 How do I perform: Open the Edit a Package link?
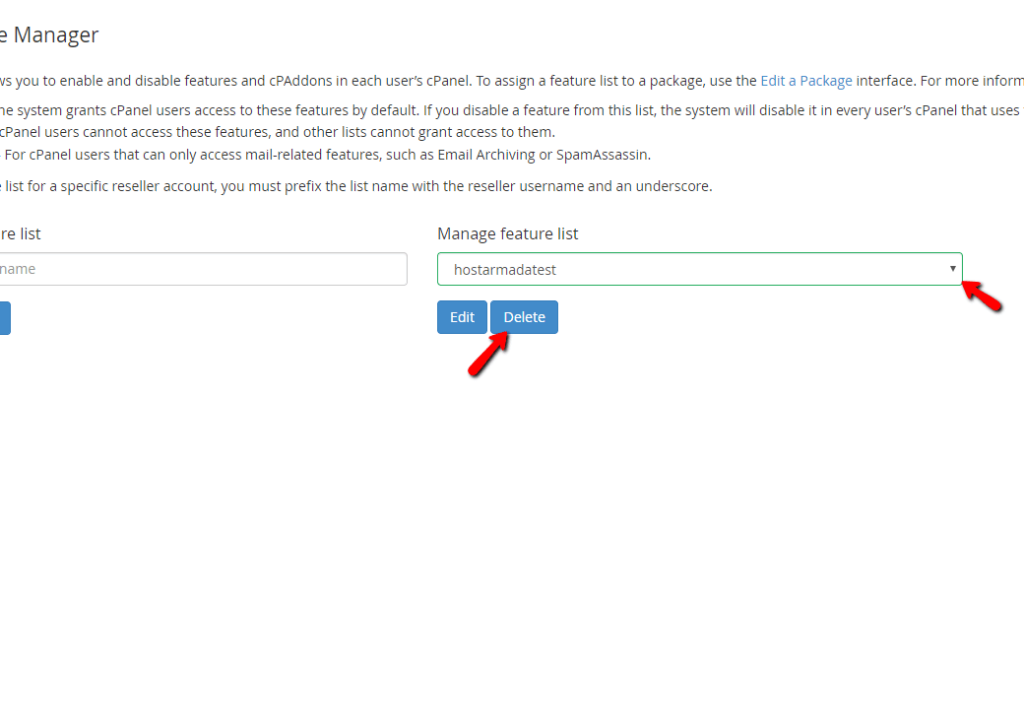click(806, 81)
